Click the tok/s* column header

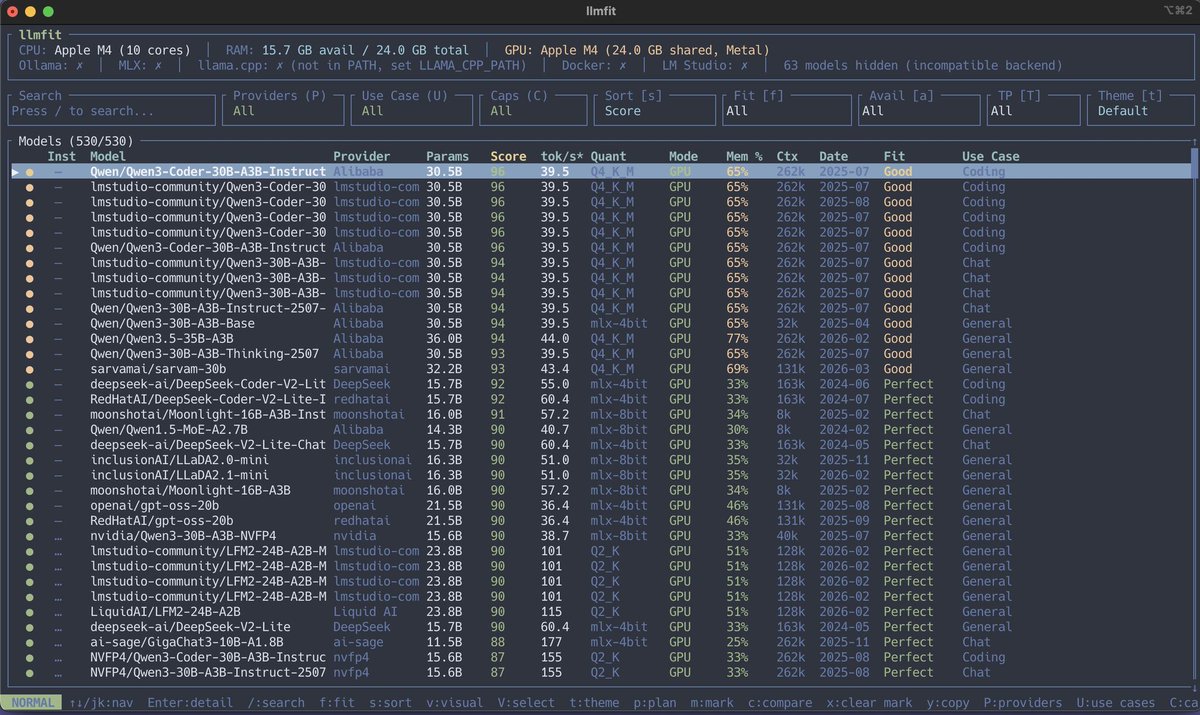tap(562, 156)
